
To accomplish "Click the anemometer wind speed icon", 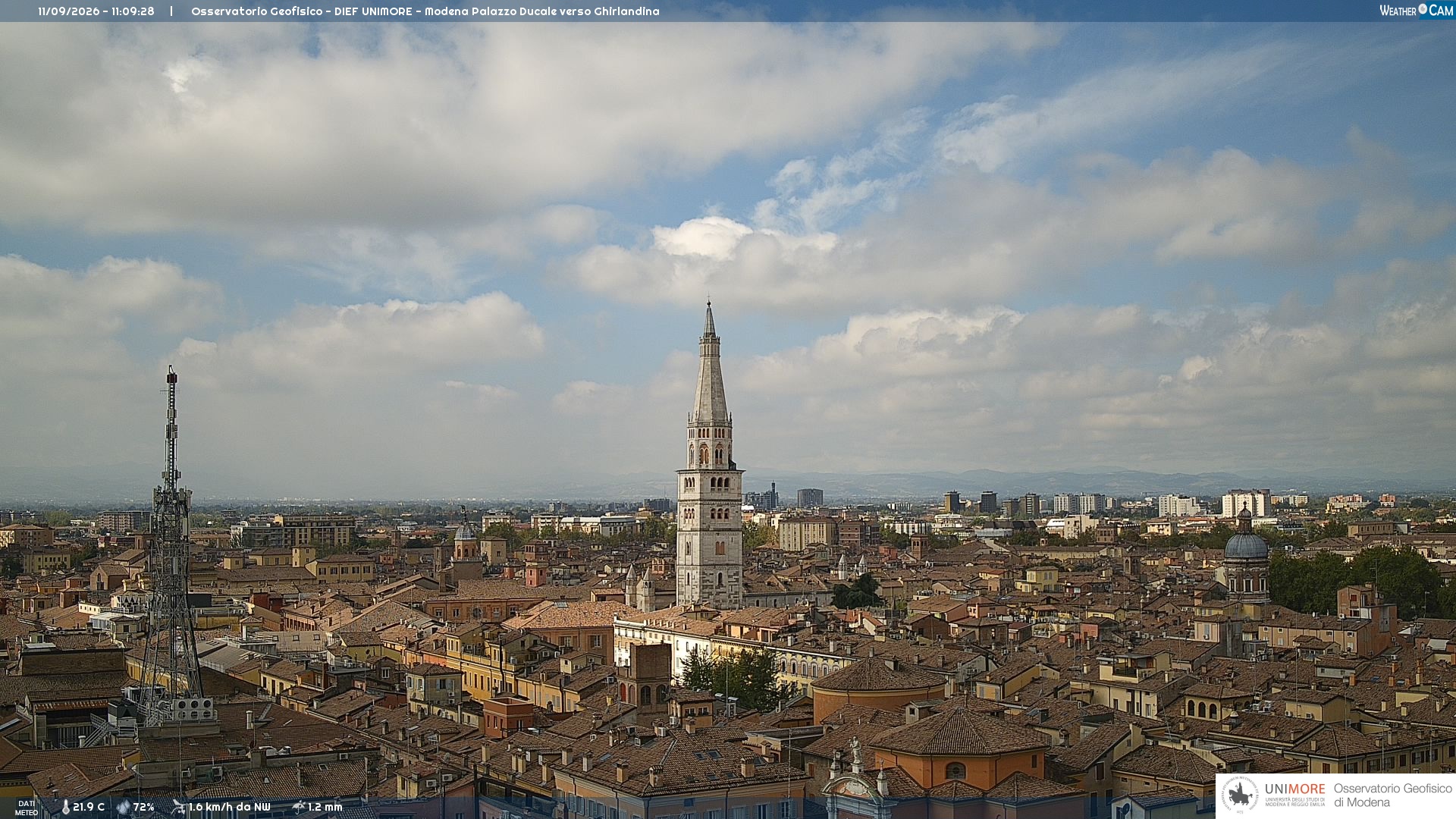I will [x=178, y=807].
